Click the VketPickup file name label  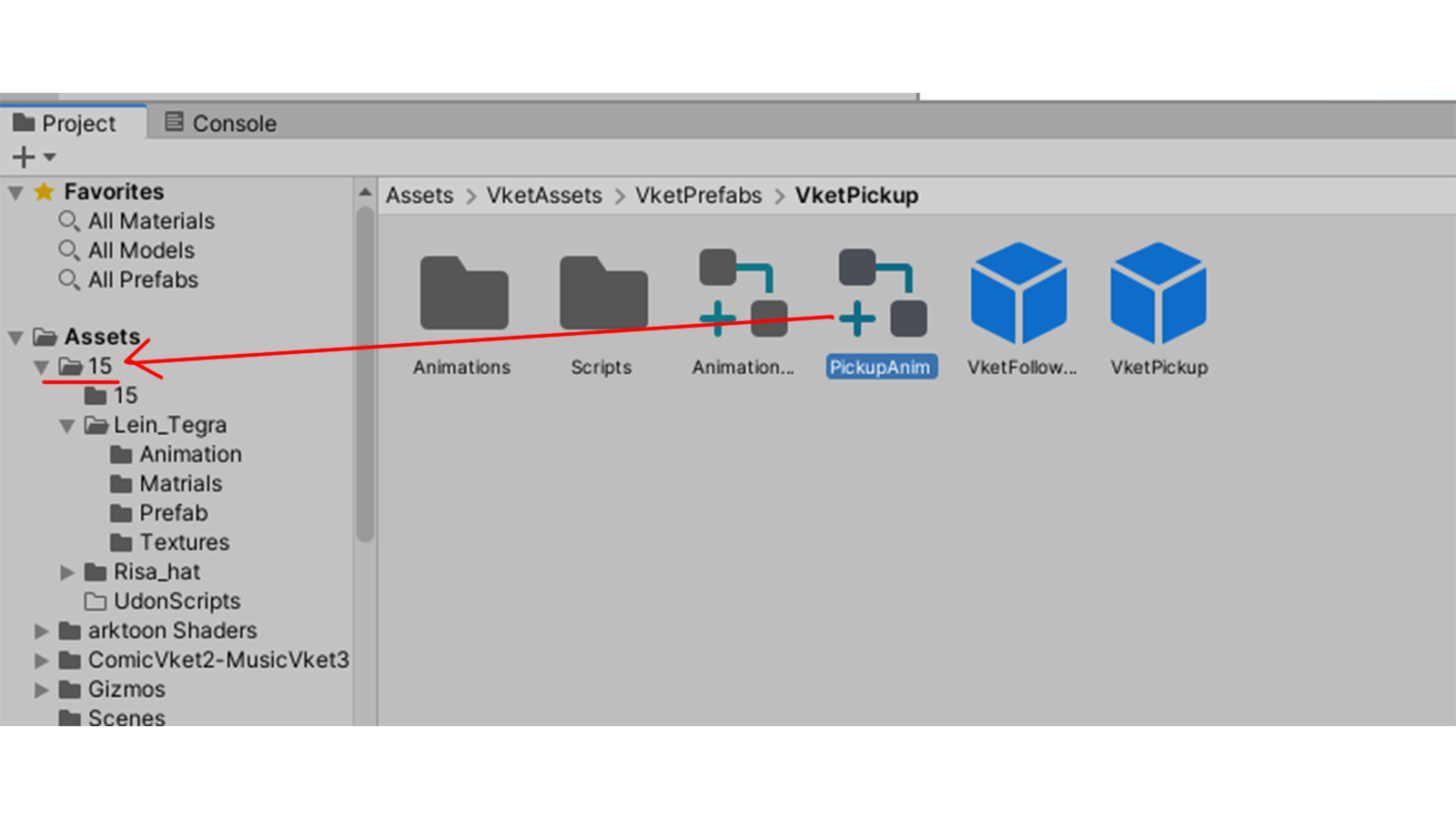1159,368
